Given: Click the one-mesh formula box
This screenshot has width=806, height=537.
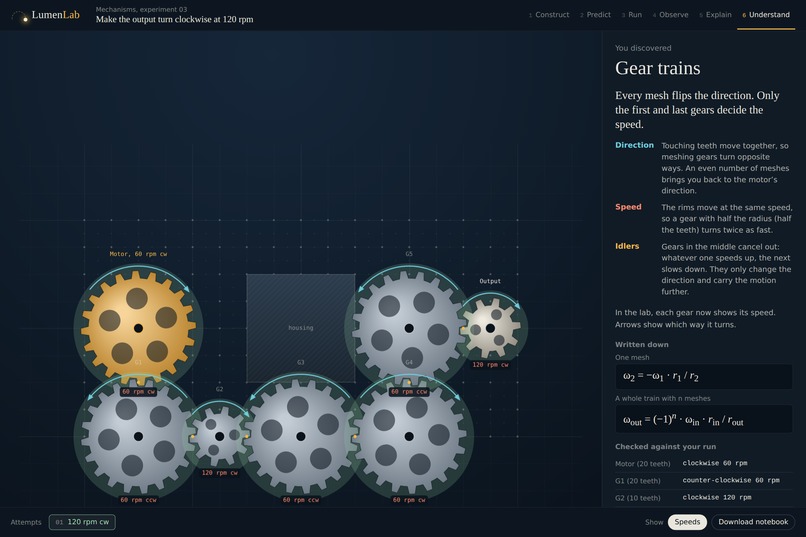Looking at the screenshot, I should pos(703,377).
